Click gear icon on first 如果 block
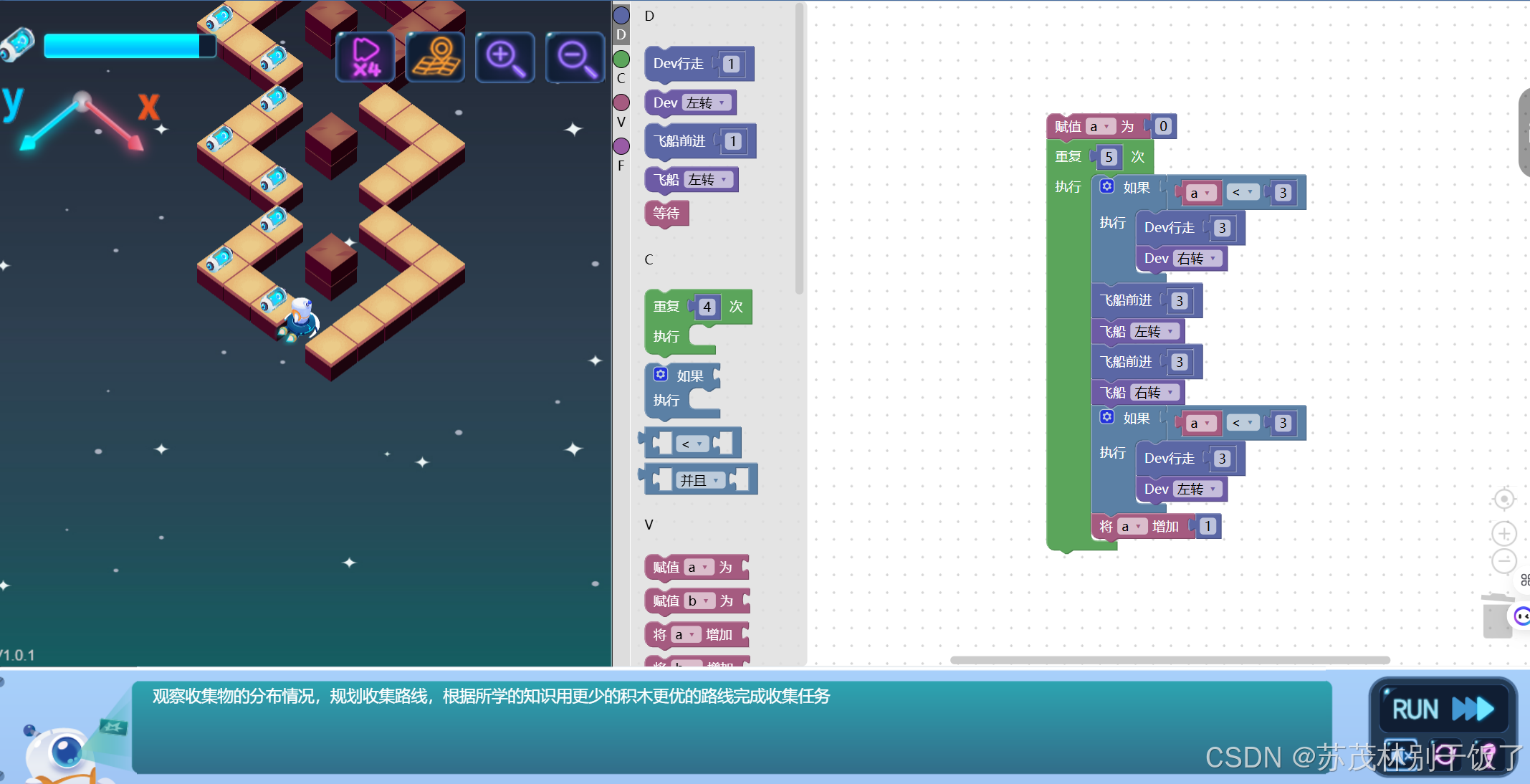1530x784 pixels. [x=1107, y=186]
